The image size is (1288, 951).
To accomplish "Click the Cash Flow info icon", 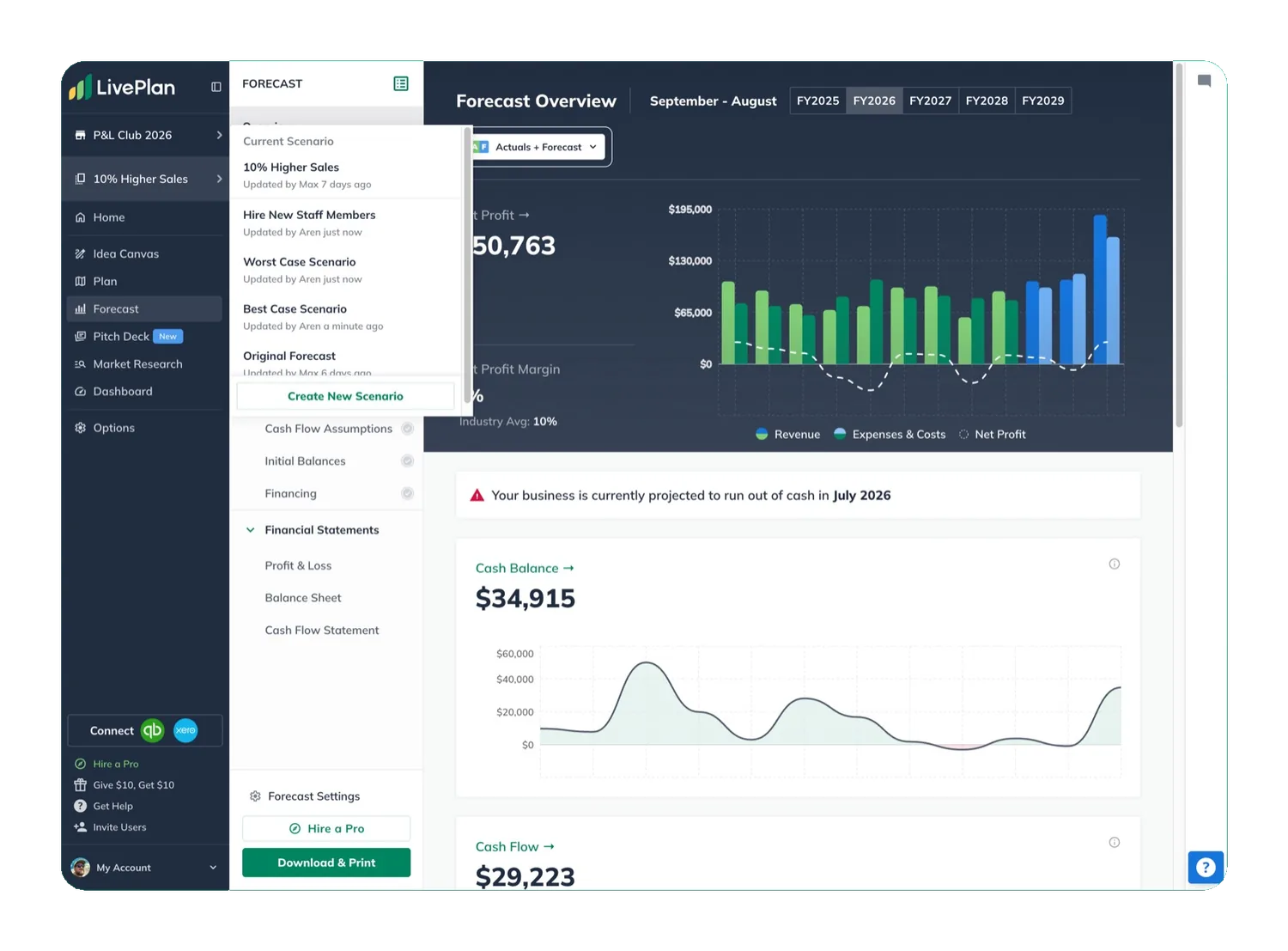I will [x=1115, y=843].
